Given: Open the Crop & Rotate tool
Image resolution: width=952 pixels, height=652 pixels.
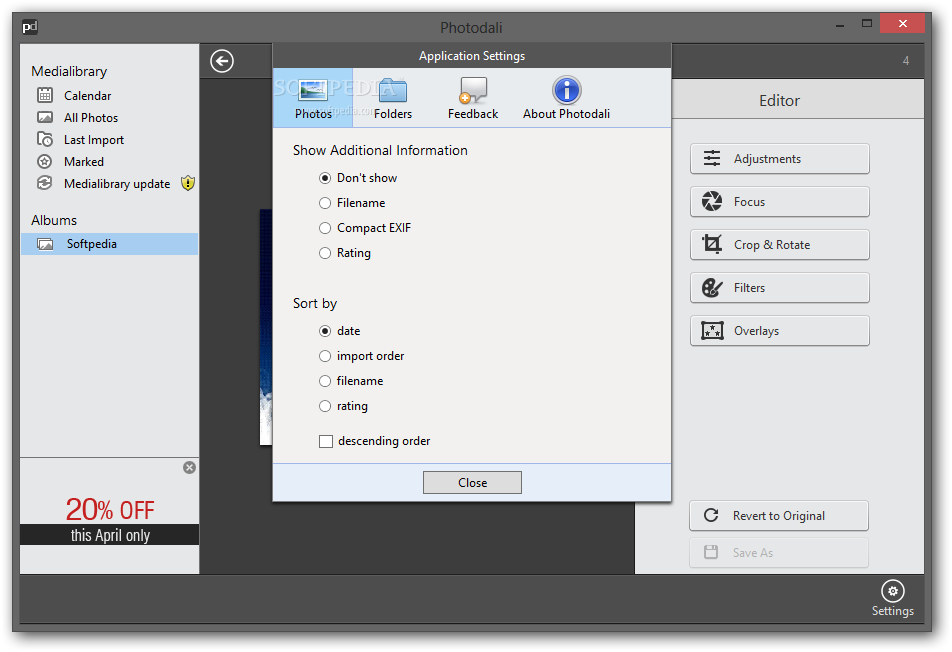Looking at the screenshot, I should [x=780, y=245].
